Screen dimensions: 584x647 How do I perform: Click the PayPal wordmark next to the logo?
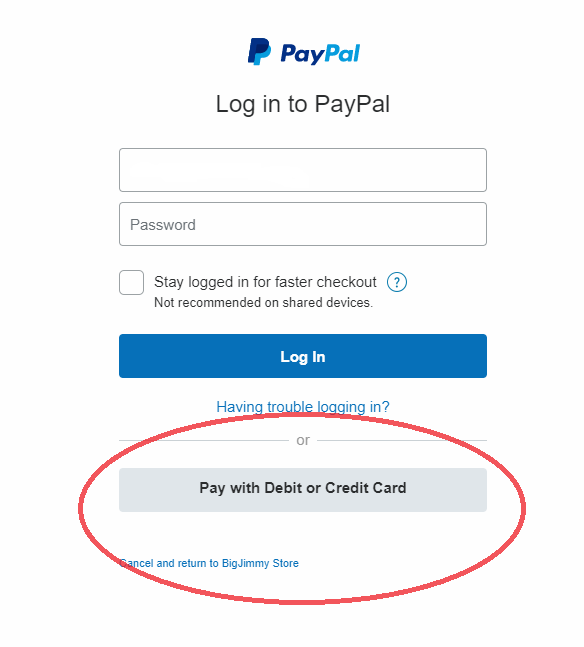pyautogui.click(x=320, y=54)
